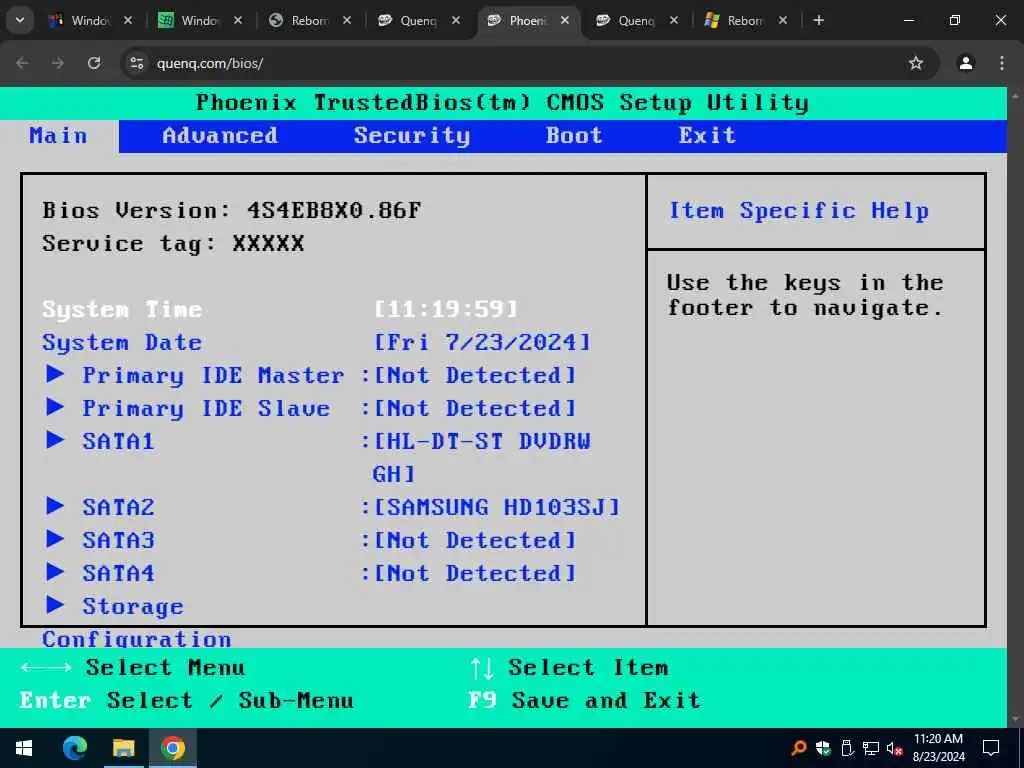Select the System Date item
The width and height of the screenshot is (1024, 768).
122,342
